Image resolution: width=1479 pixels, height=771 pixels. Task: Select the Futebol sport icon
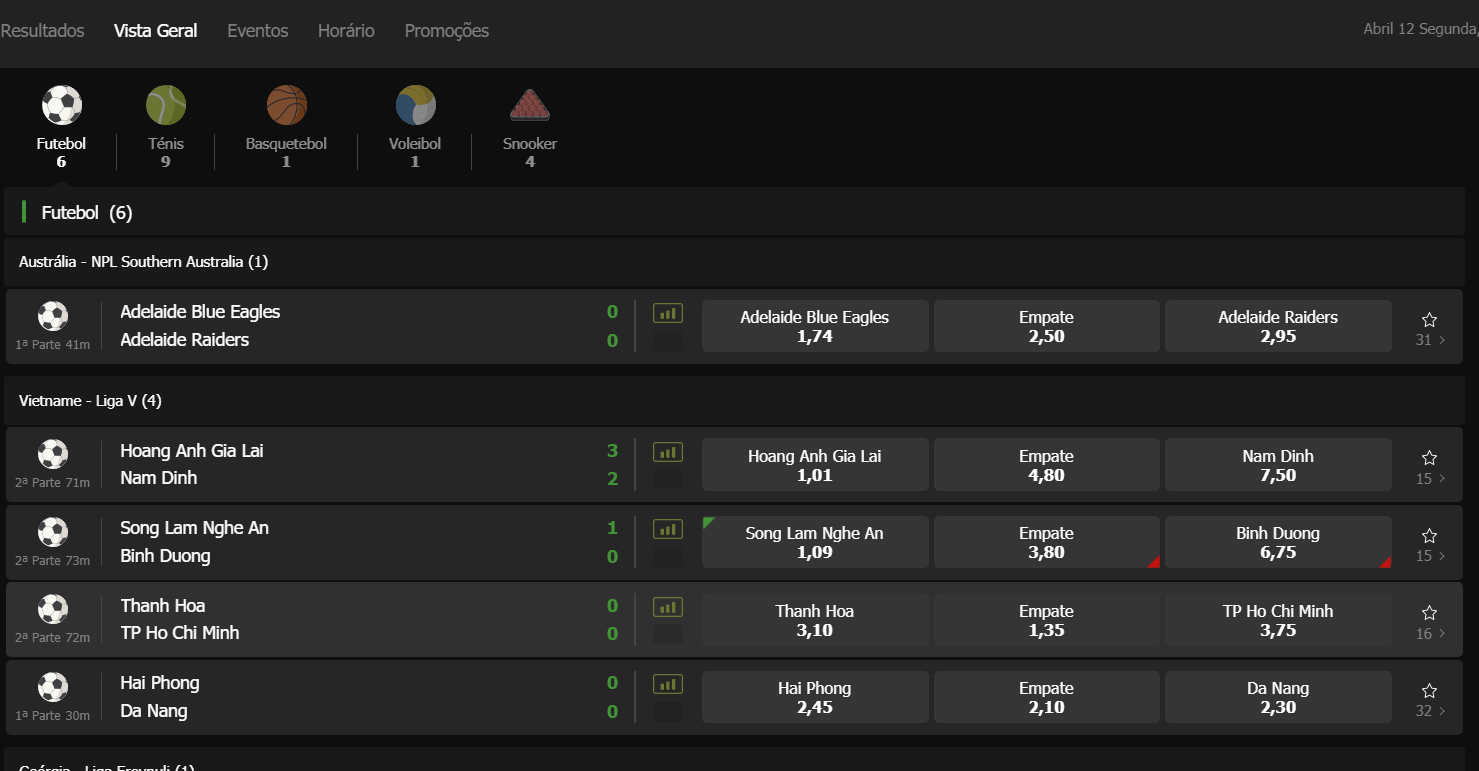[61, 105]
